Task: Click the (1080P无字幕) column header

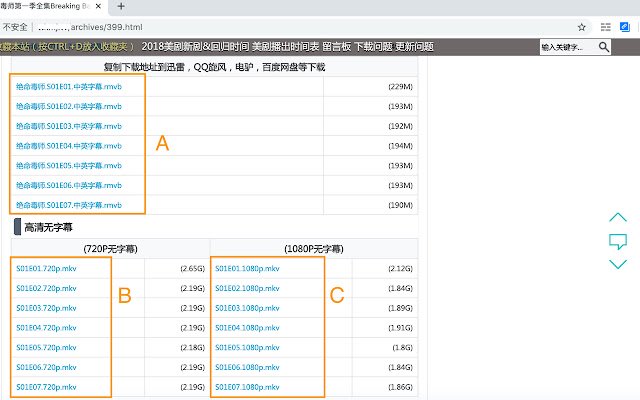Action: (x=314, y=249)
